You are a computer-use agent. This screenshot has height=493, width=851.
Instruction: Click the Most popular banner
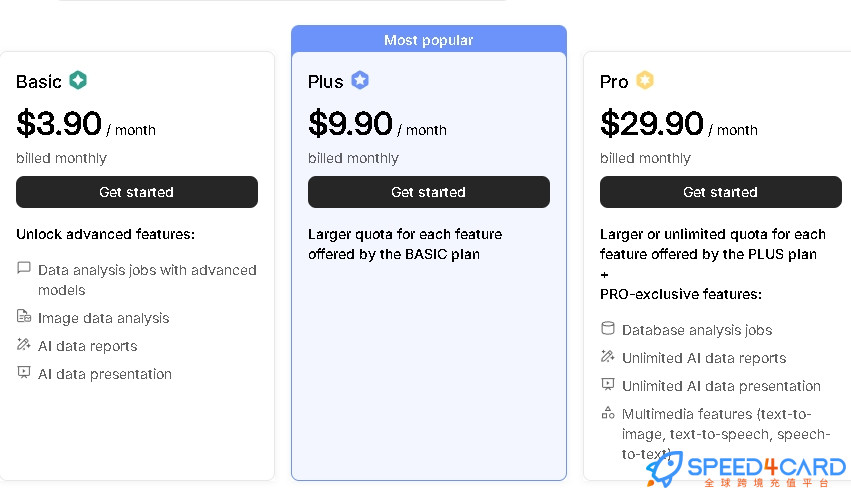click(x=429, y=40)
